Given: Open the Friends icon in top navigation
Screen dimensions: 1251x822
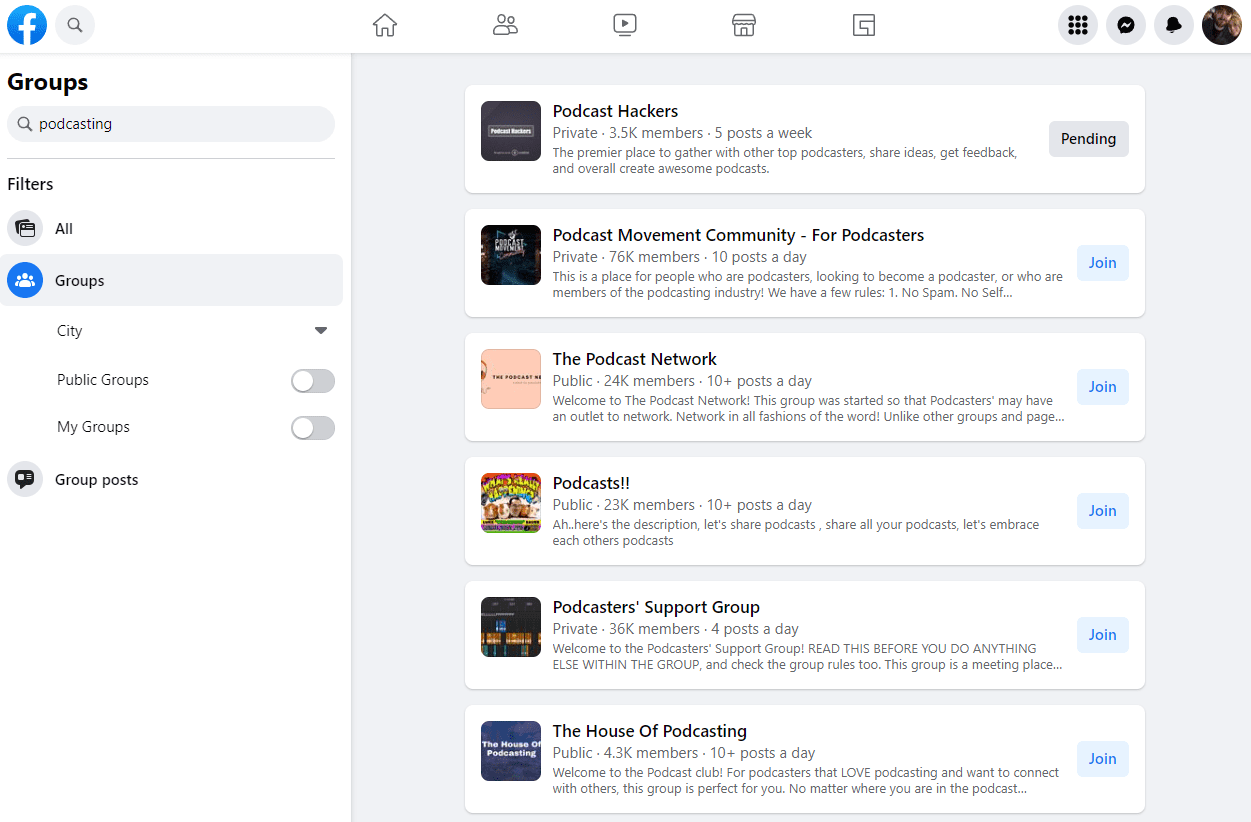Looking at the screenshot, I should (505, 25).
